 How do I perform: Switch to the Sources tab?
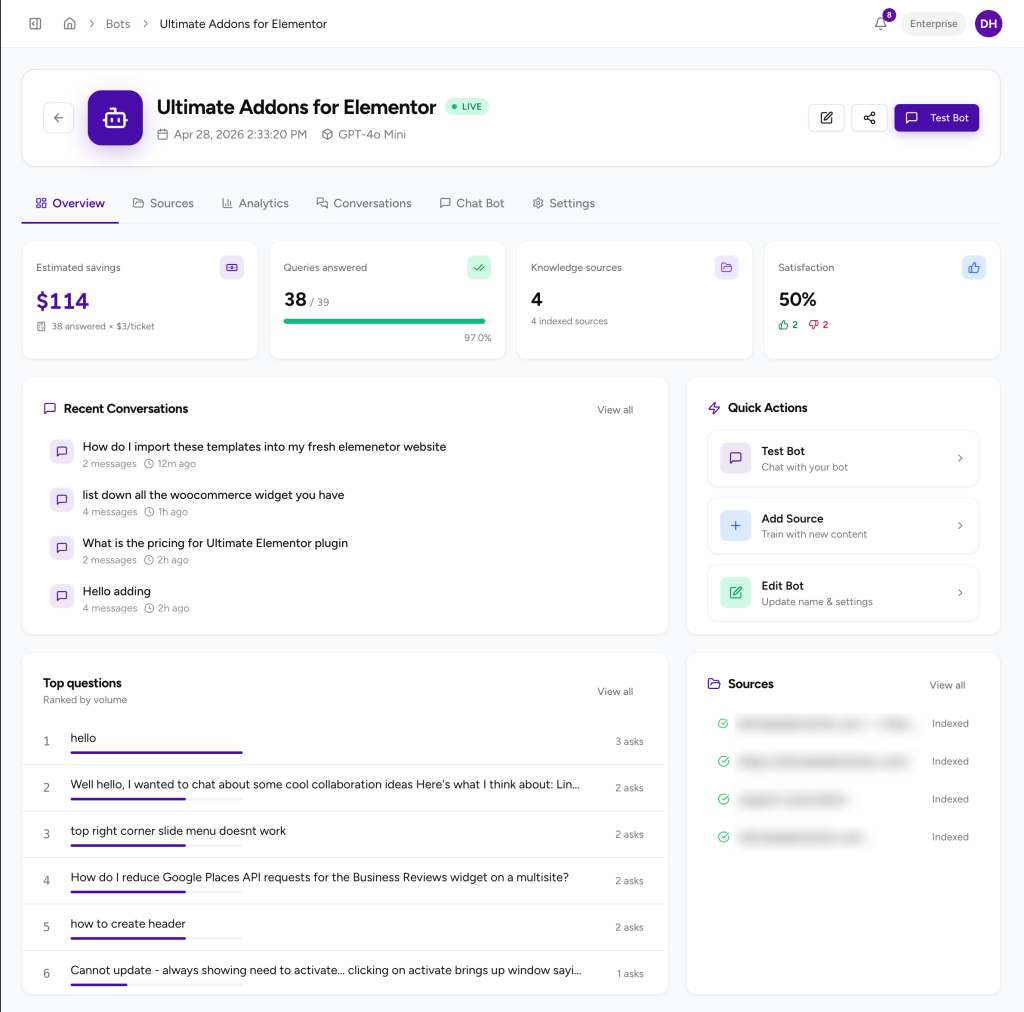[x=163, y=203]
